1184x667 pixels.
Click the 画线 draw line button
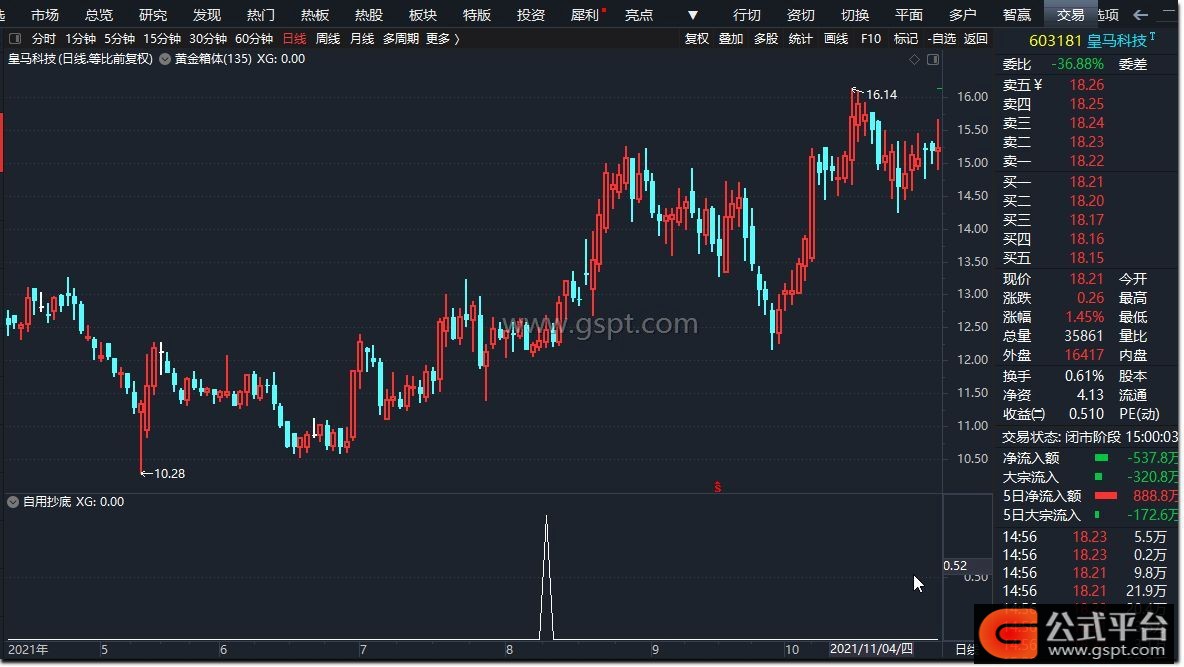coord(836,39)
